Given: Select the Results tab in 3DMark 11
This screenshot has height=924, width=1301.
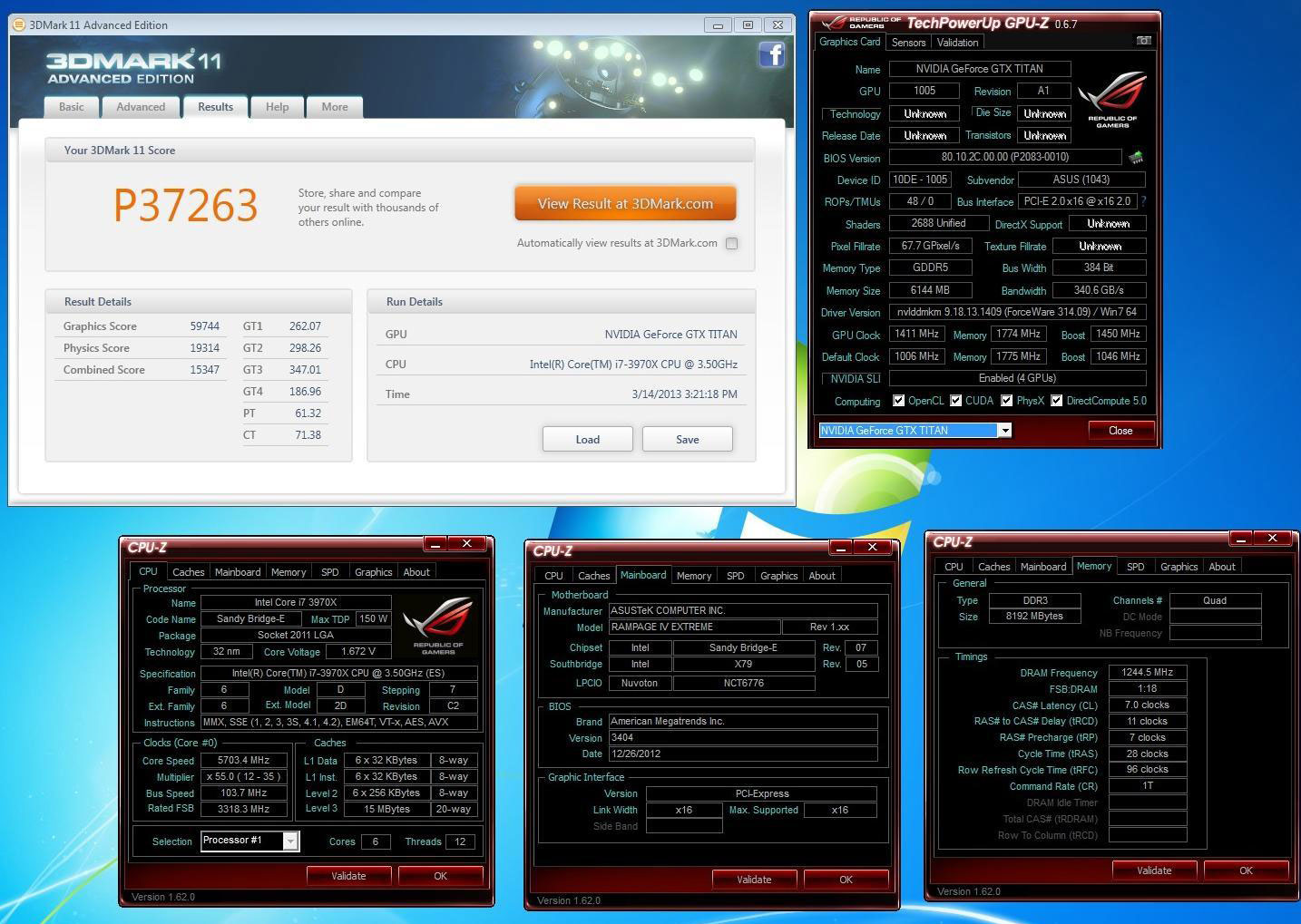Looking at the screenshot, I should 215,107.
